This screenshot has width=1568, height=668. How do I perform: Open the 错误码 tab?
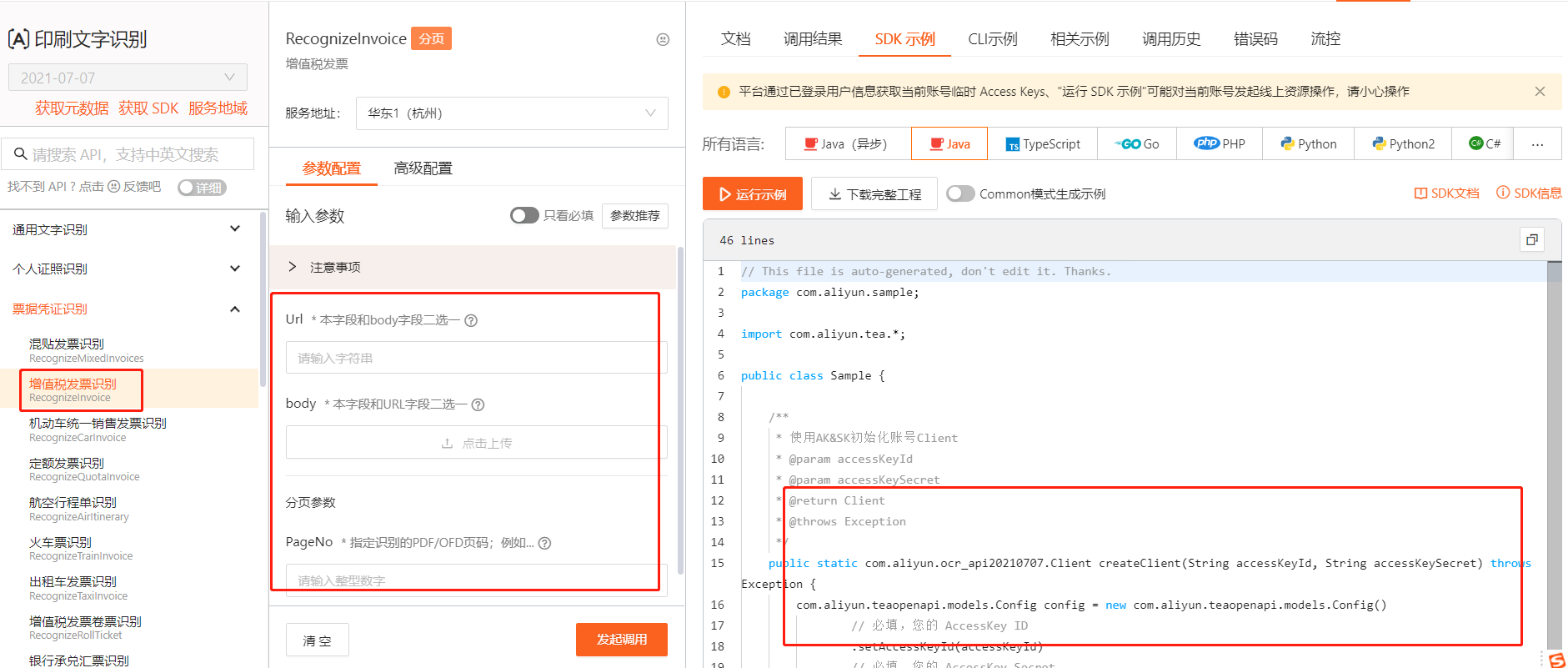tap(1255, 39)
